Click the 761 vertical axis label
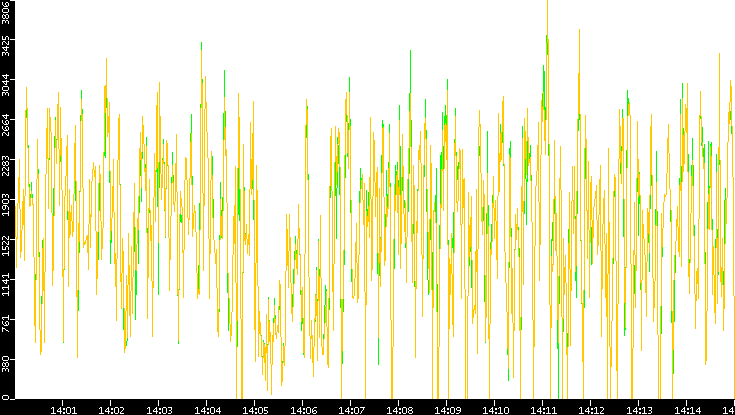Screen dimensions: 735x415 (6, 325)
